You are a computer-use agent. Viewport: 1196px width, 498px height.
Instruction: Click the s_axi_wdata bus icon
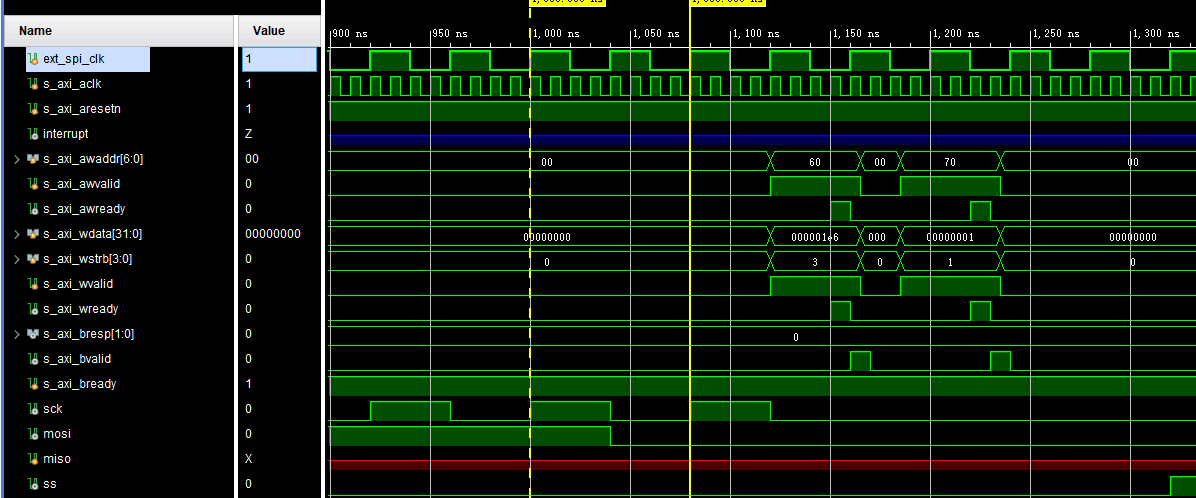(33, 234)
